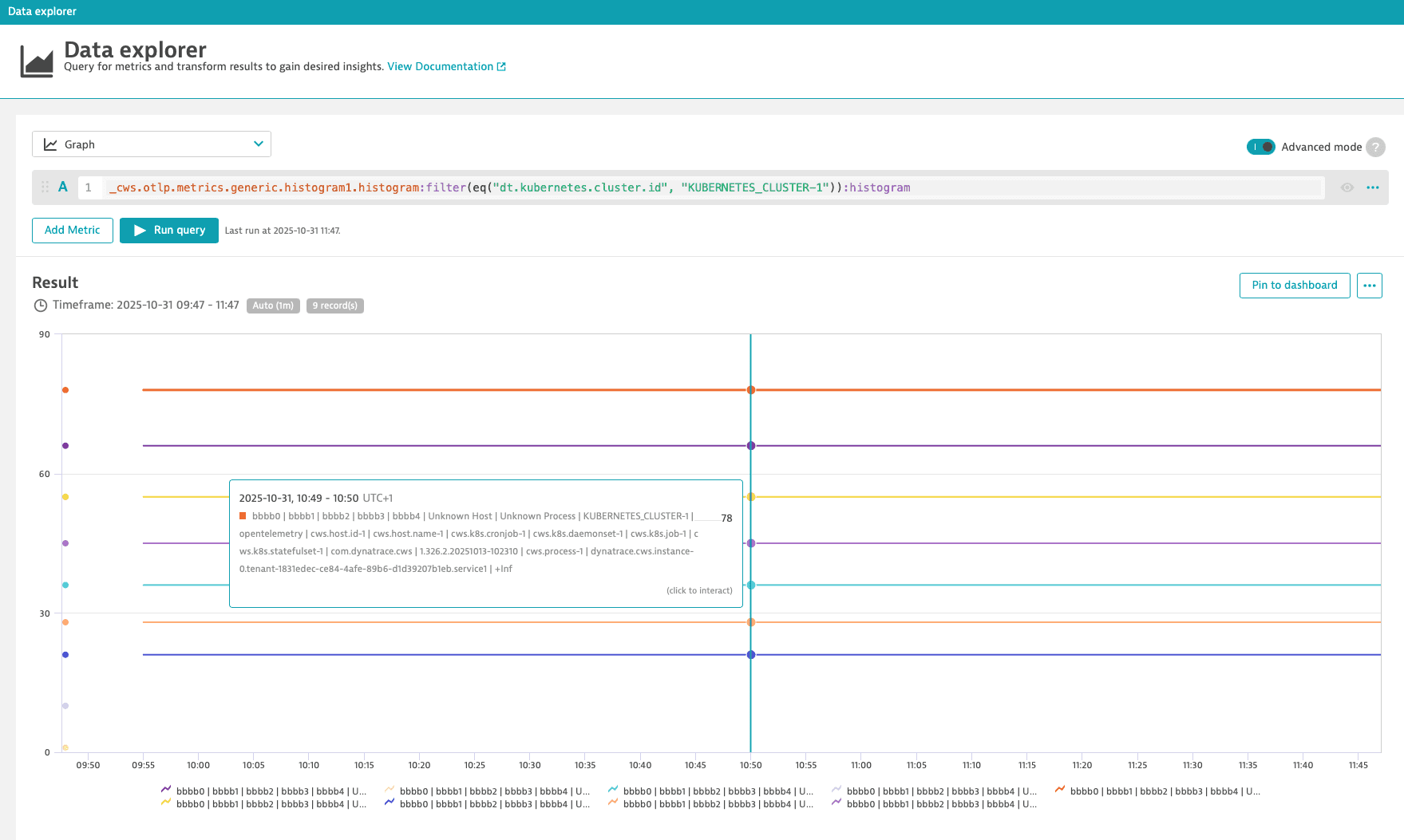Open the Result section ellipsis menu

pyautogui.click(x=1370, y=285)
